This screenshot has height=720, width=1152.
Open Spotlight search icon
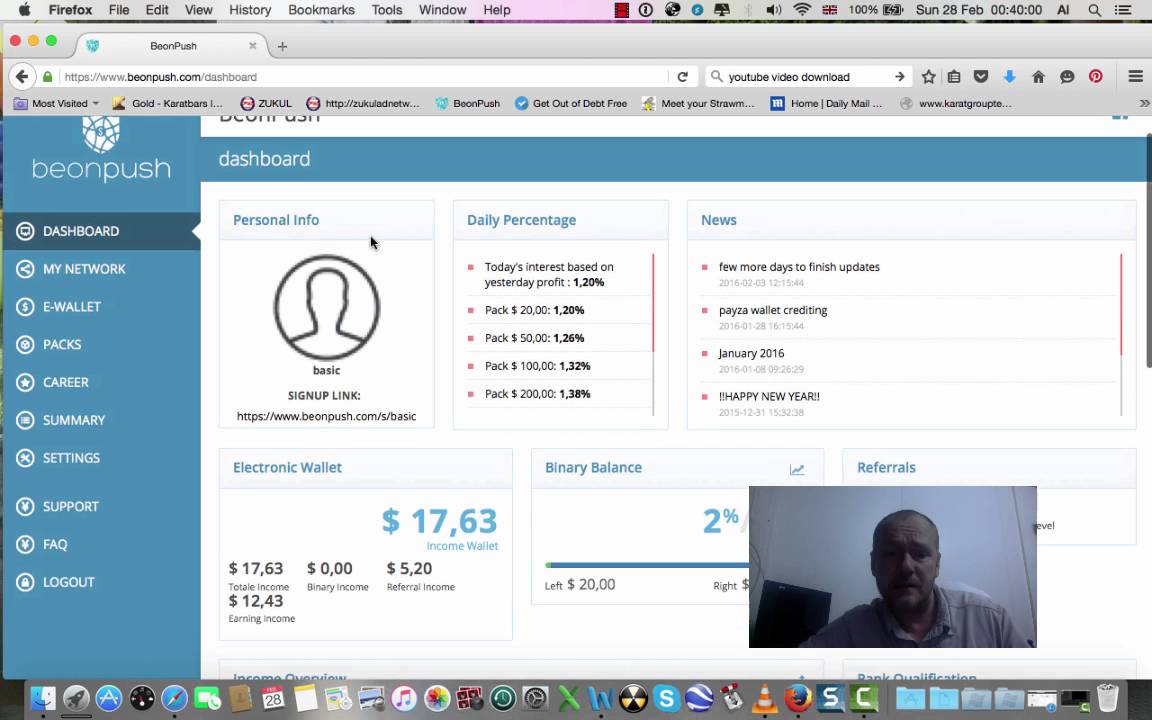[1095, 10]
